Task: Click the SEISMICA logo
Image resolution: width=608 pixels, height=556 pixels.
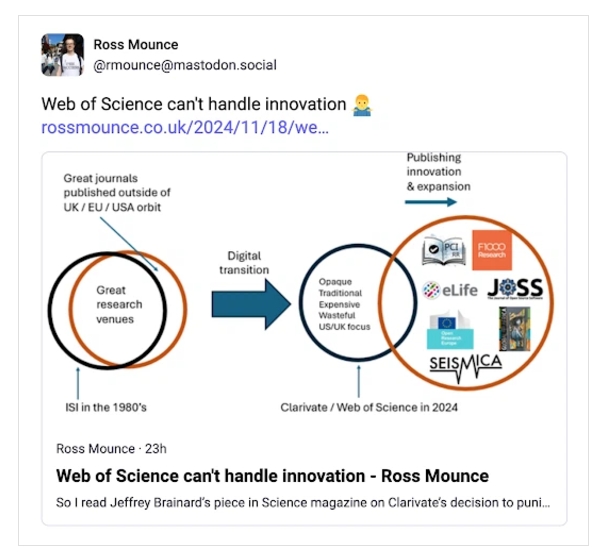Action: pyautogui.click(x=465, y=368)
